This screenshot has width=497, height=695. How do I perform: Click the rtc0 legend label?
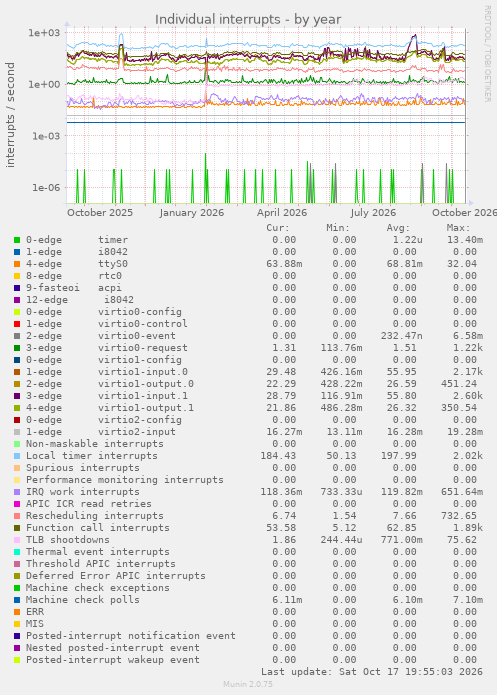[110, 276]
